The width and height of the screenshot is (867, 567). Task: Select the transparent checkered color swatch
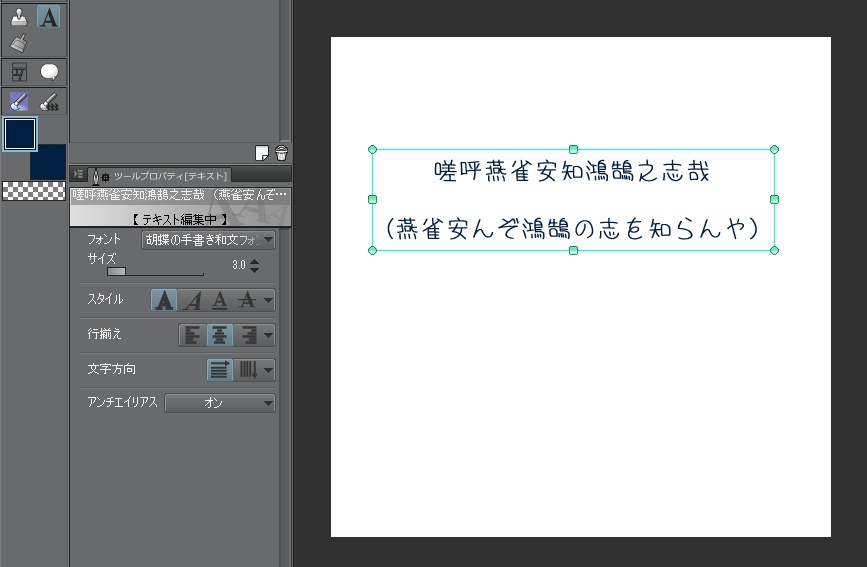34,191
